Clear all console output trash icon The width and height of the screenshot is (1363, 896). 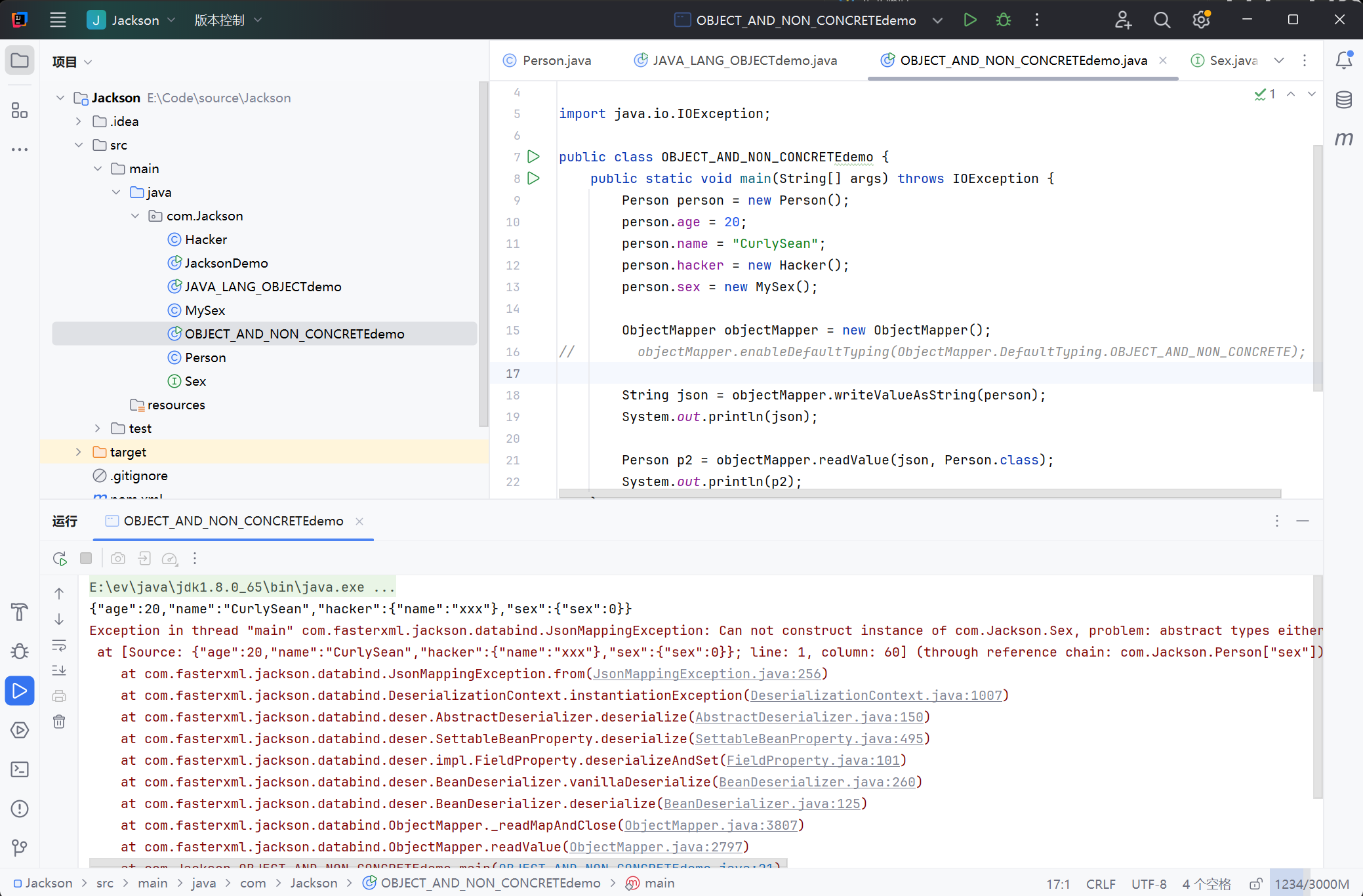[59, 722]
